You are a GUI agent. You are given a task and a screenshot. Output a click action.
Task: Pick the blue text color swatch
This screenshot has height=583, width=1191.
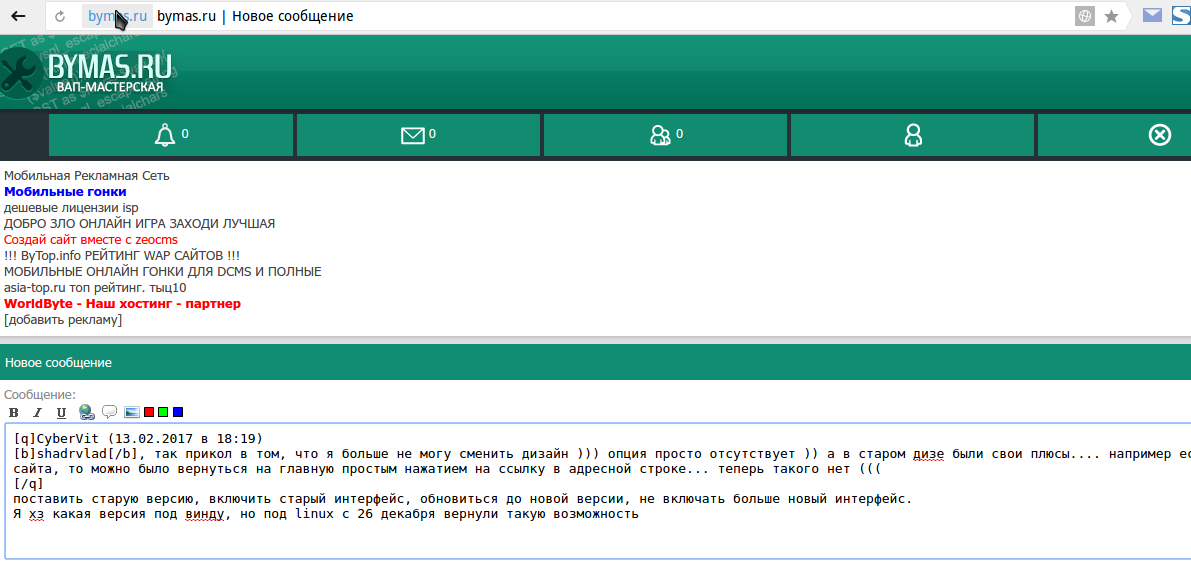[x=178, y=412]
